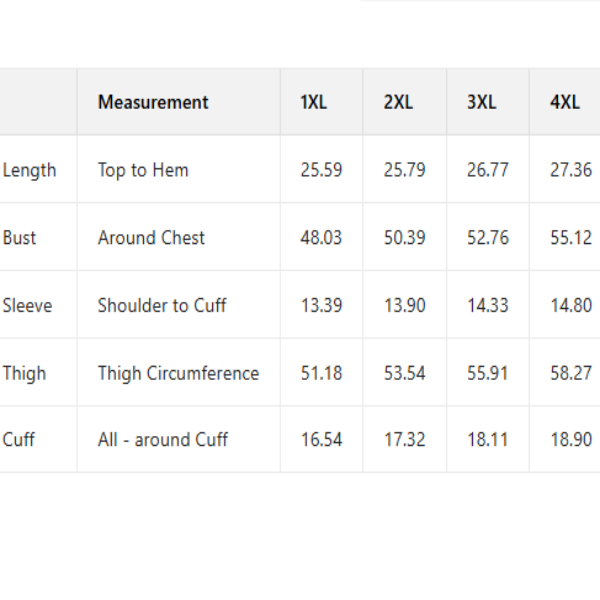Click the Top to Hem cell

pyautogui.click(x=143, y=170)
